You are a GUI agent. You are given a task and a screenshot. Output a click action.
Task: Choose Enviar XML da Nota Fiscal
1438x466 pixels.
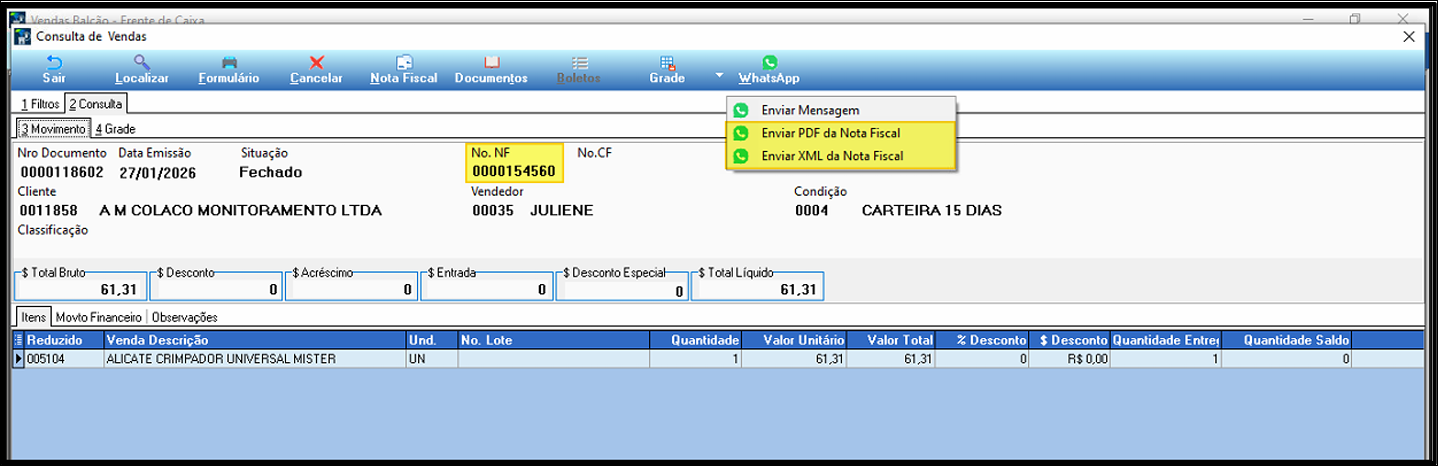(x=841, y=156)
